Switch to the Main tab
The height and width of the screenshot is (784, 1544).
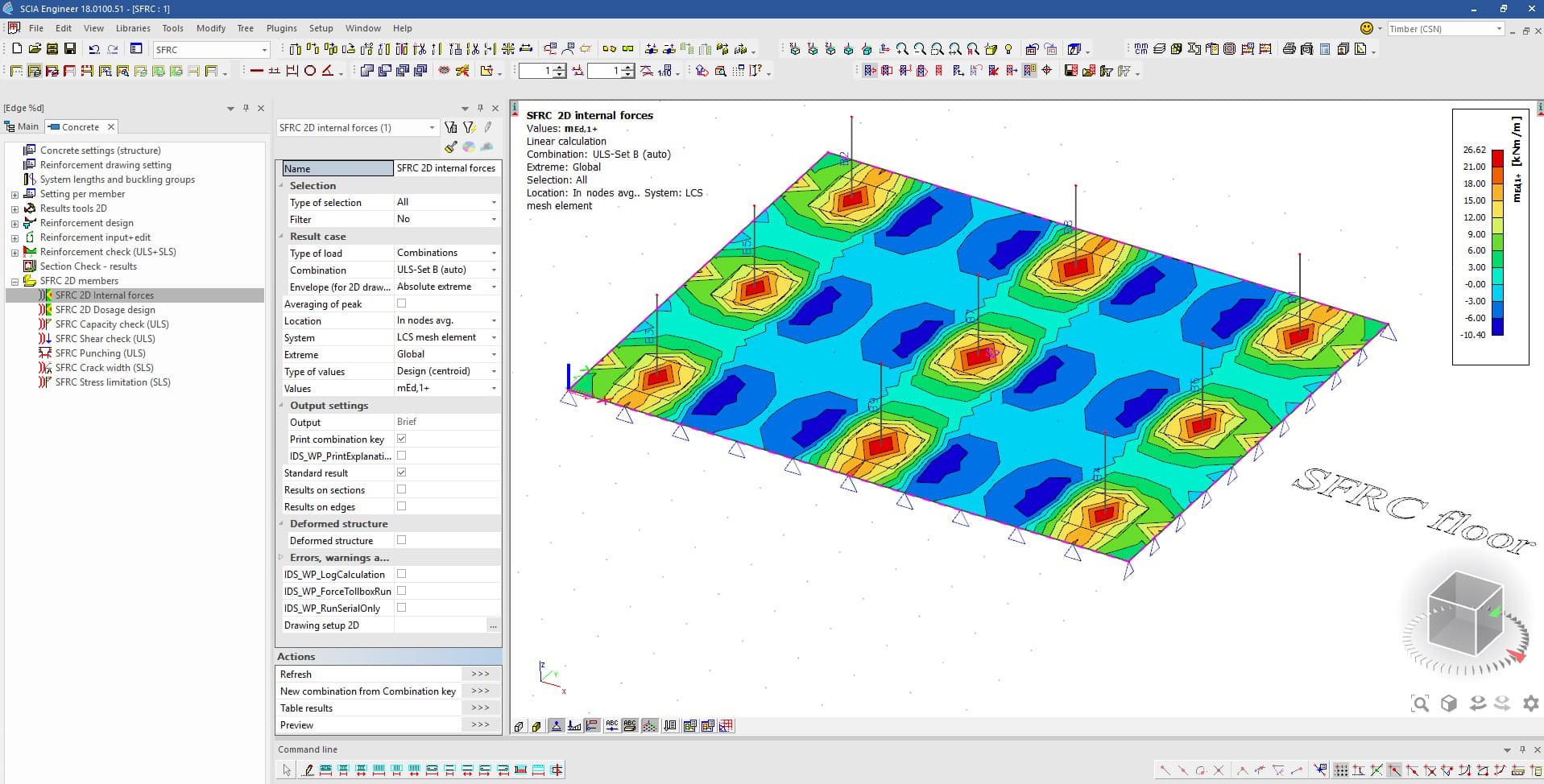tap(22, 126)
